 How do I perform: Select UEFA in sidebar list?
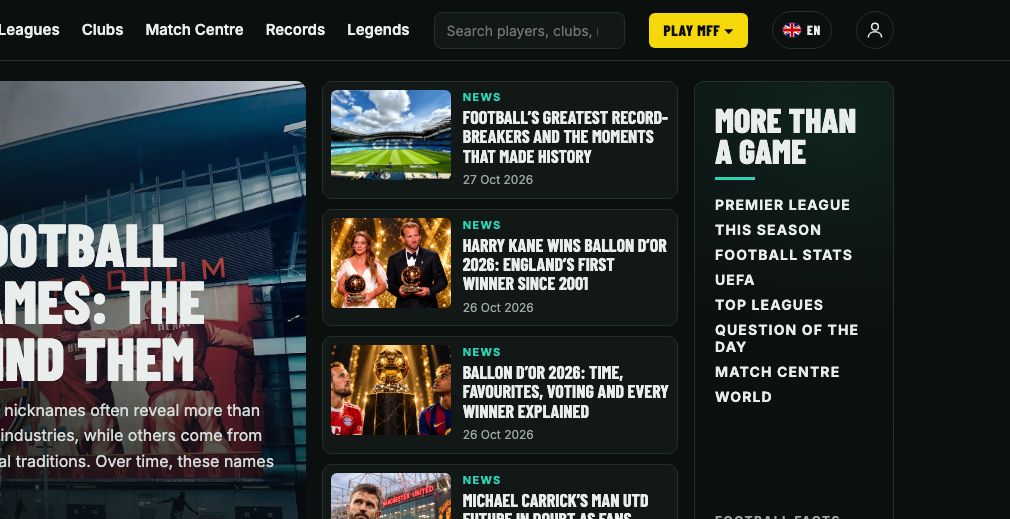coord(734,280)
